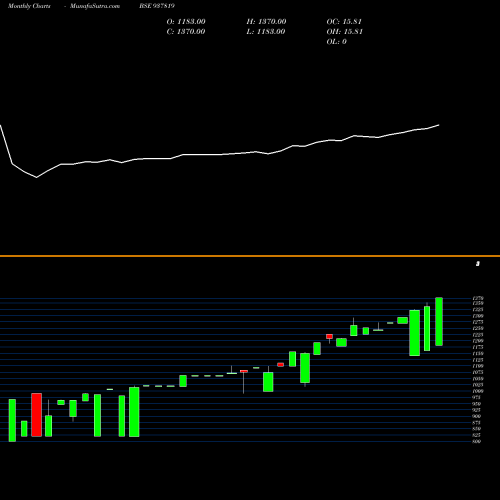
Task: Click the 'MunafaSutra.com' label
Action: (95, 6)
